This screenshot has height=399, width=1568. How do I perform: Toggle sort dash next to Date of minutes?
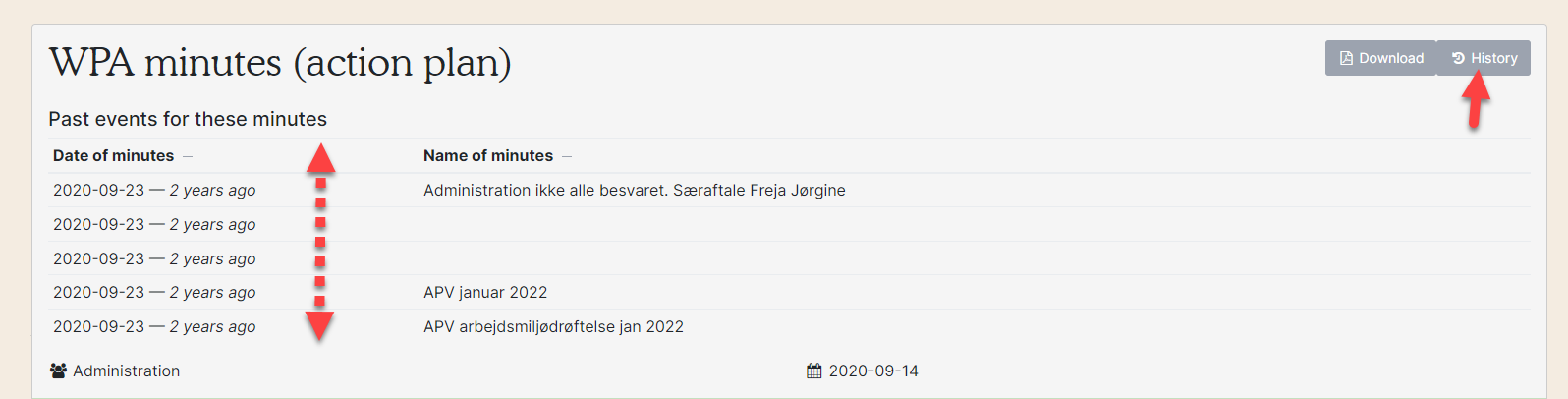click(x=188, y=156)
